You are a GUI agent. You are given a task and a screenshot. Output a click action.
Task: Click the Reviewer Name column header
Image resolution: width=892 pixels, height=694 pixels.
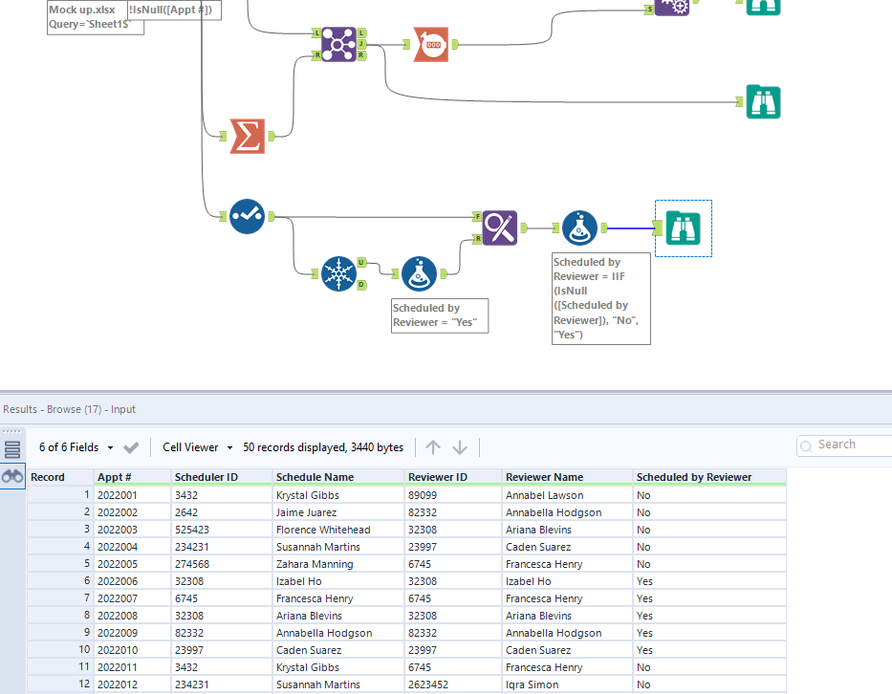(543, 477)
